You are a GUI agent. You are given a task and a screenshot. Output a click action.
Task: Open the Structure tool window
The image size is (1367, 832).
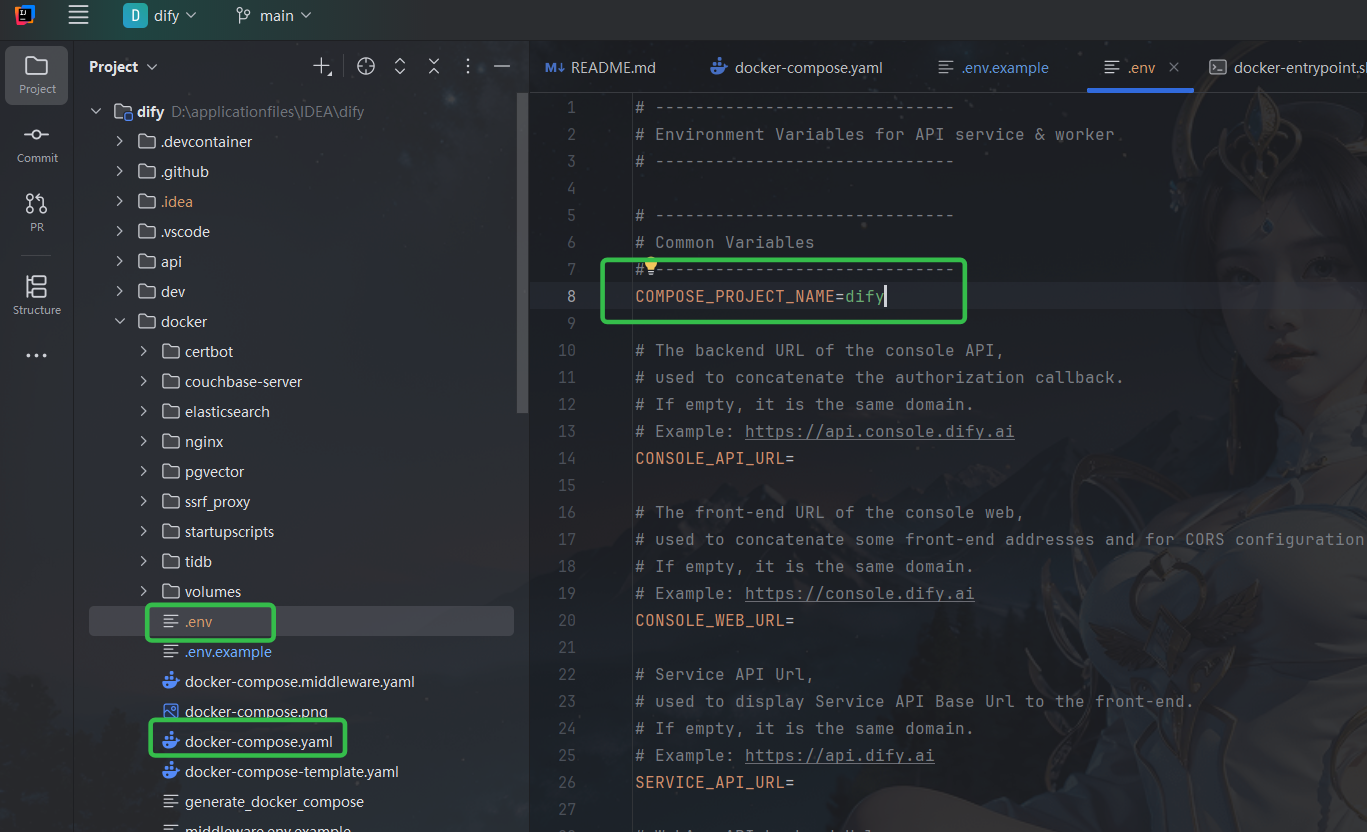[x=37, y=295]
